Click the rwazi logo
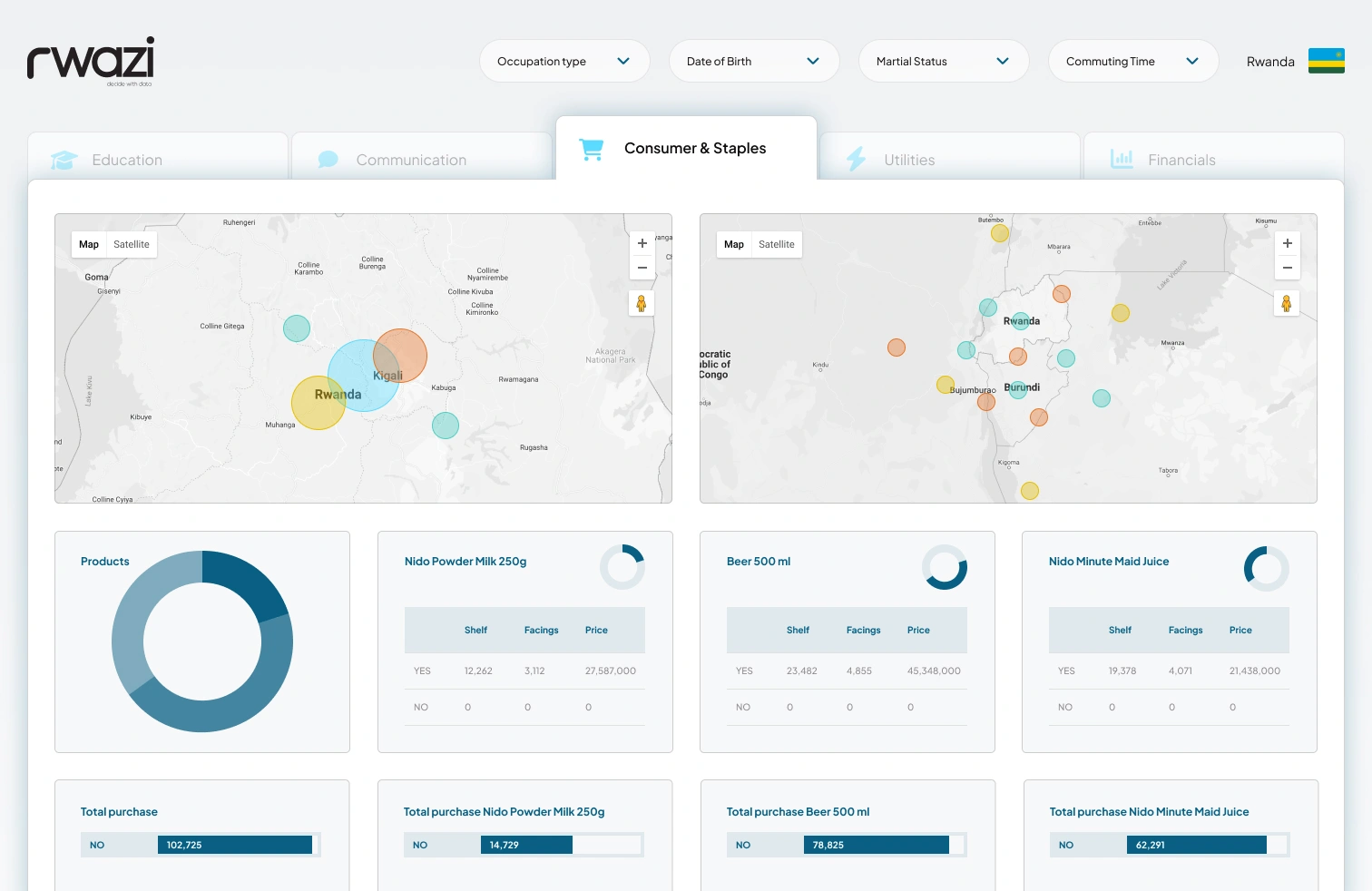The image size is (1372, 891). (x=91, y=60)
